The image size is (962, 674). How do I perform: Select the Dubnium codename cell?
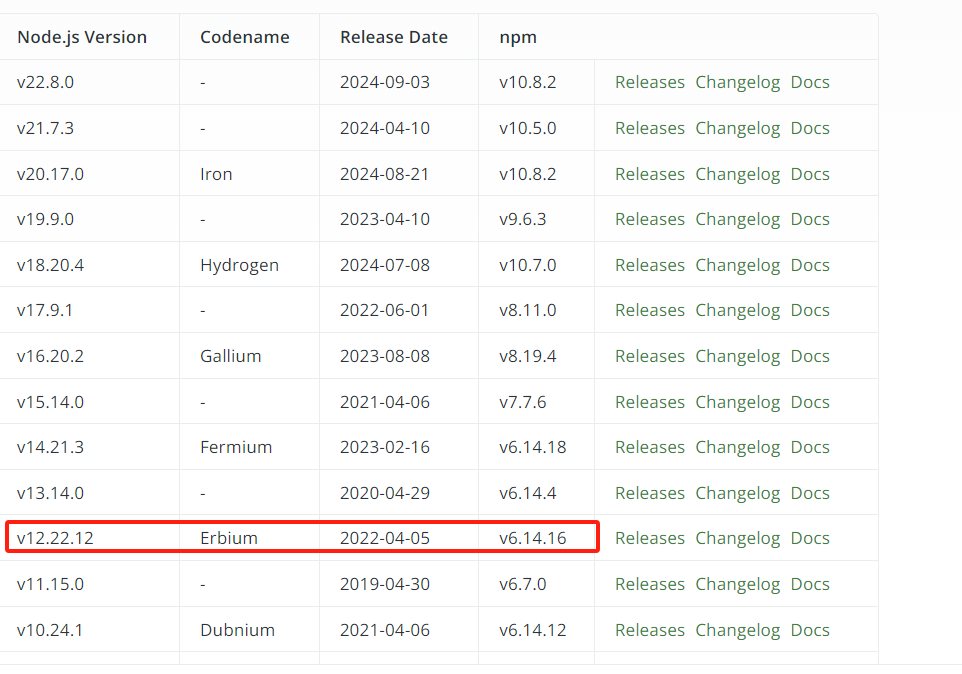click(237, 630)
